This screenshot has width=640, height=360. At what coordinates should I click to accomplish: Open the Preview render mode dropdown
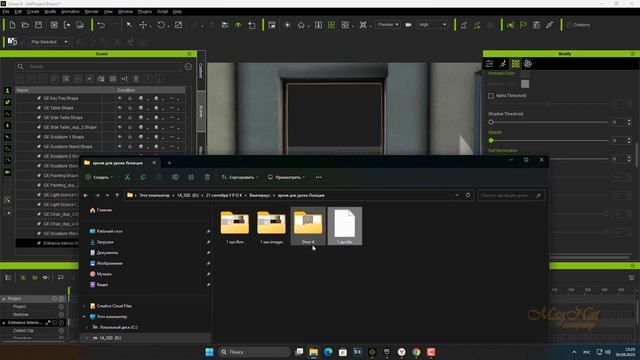388,25
